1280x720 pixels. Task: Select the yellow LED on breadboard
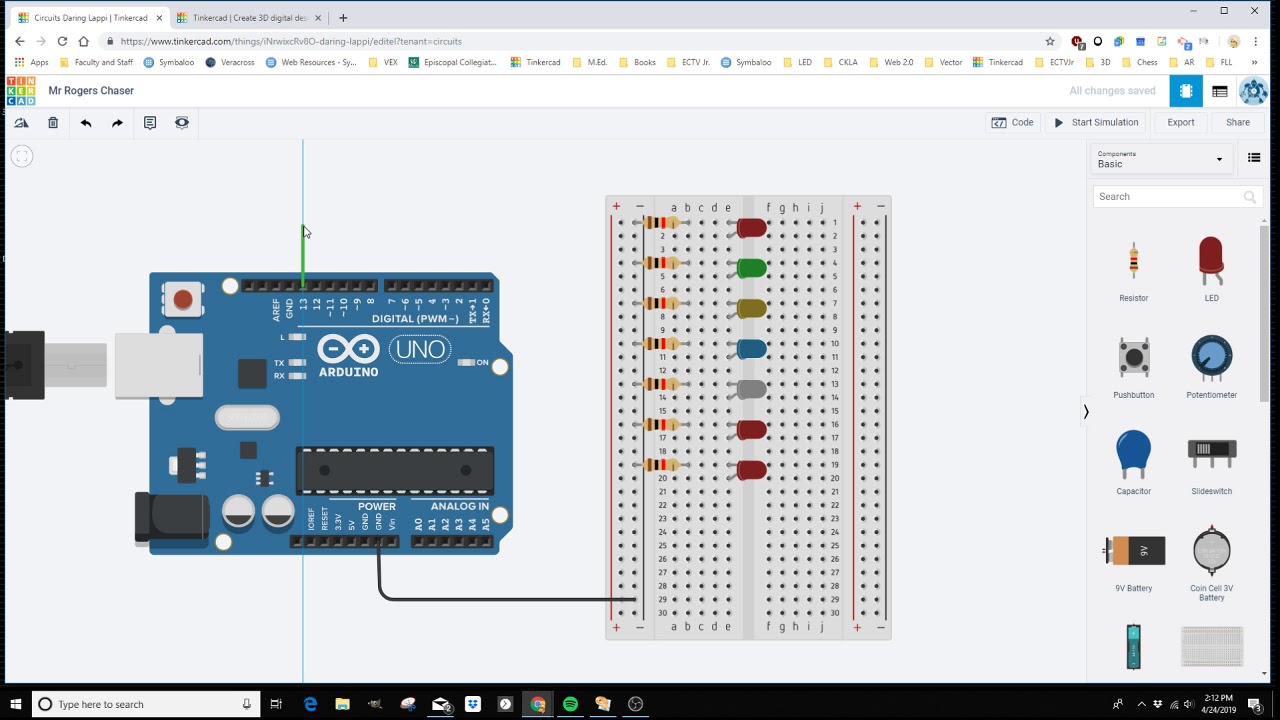point(750,309)
